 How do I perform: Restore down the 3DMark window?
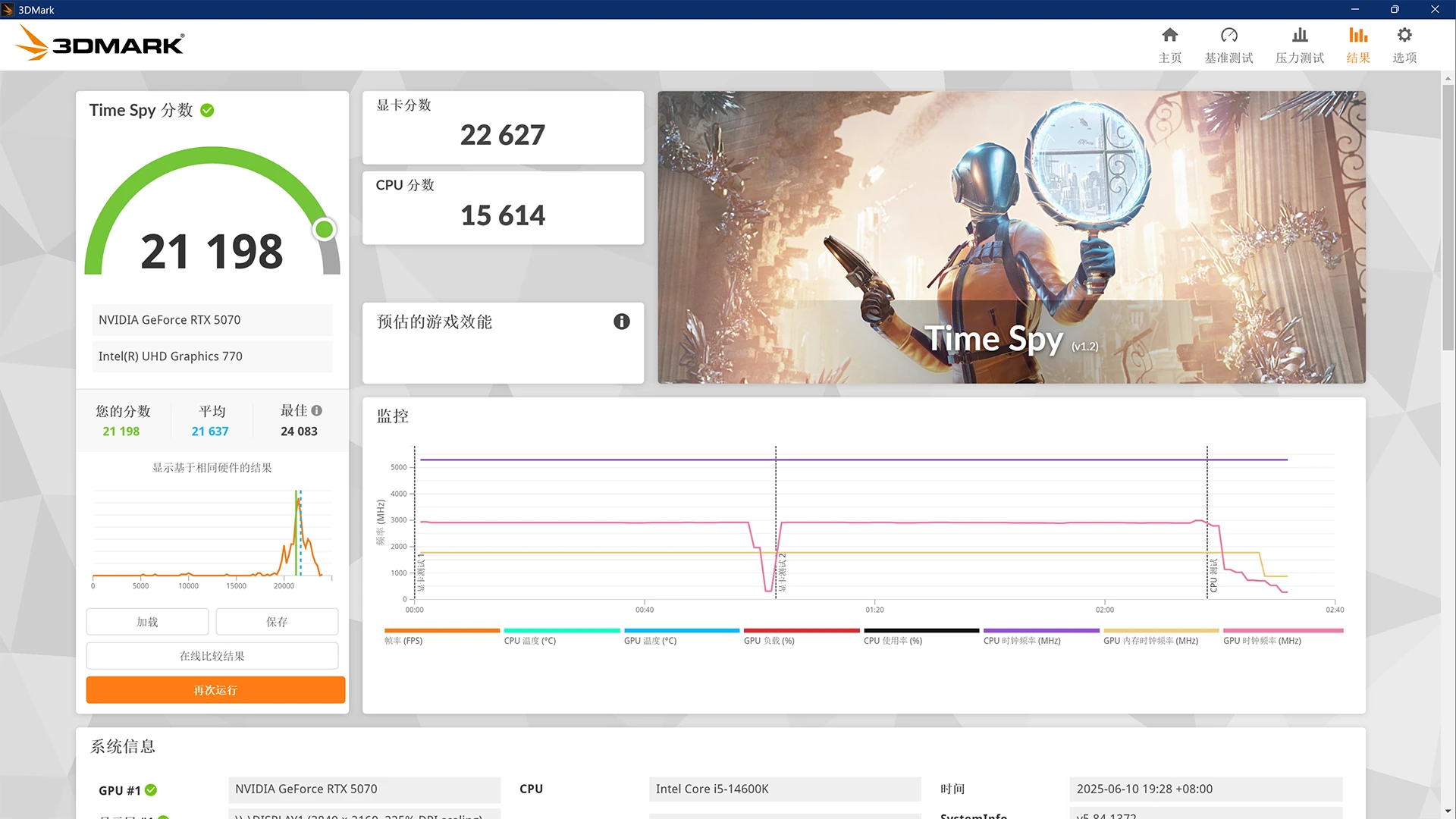coord(1395,9)
